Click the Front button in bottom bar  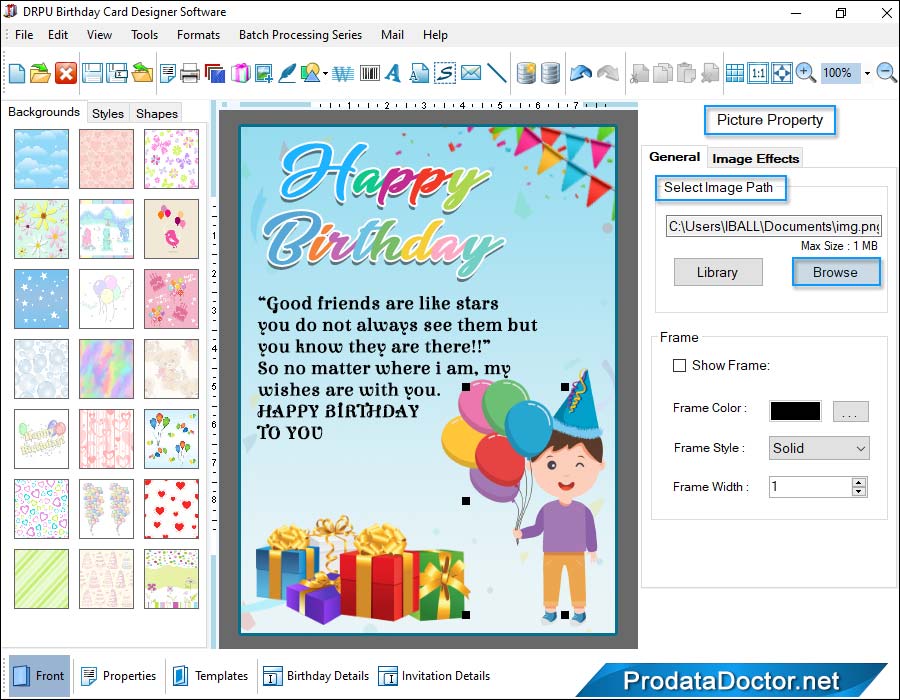click(39, 675)
